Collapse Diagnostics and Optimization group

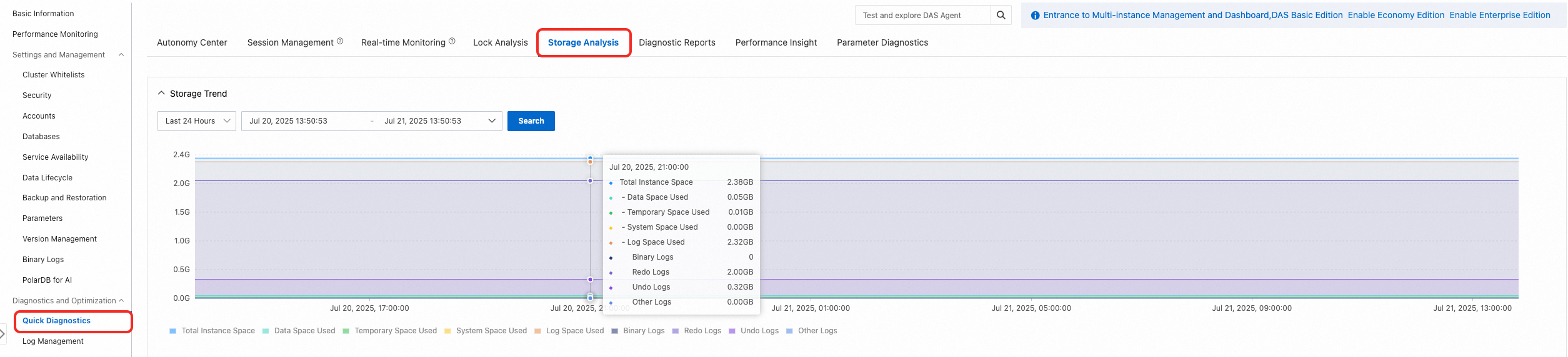tap(121, 301)
